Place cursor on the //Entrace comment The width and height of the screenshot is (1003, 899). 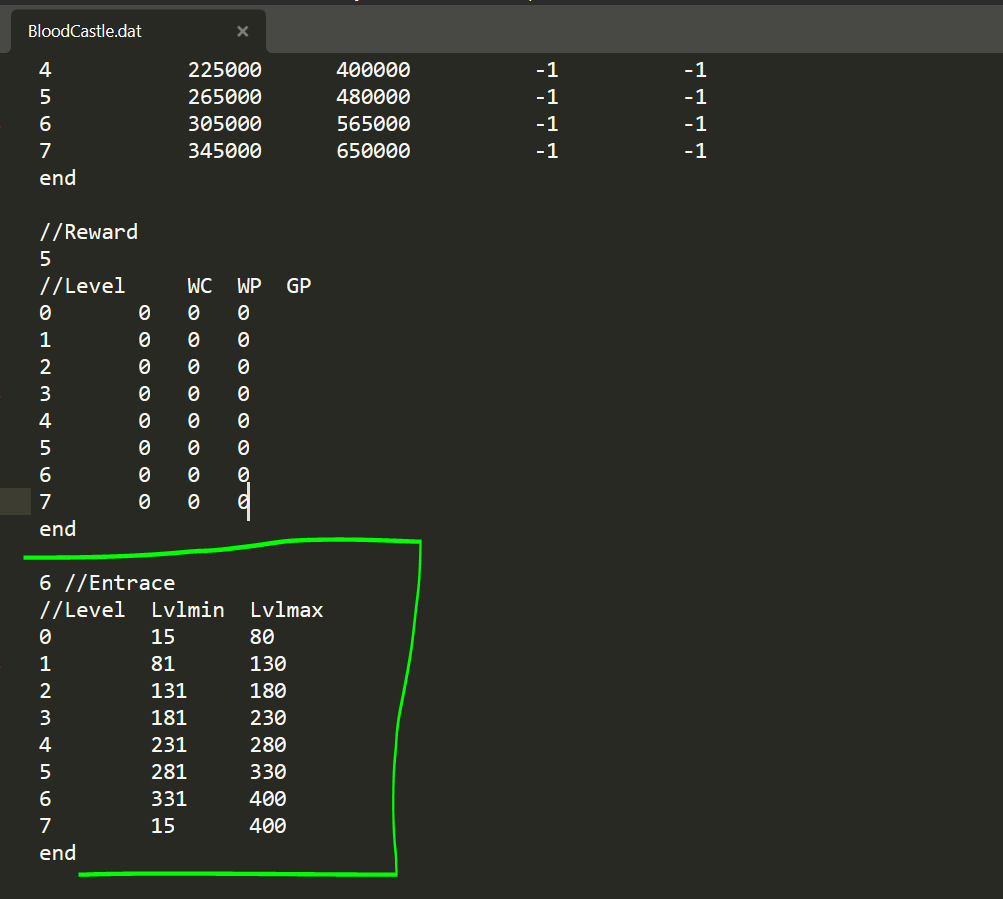119,583
